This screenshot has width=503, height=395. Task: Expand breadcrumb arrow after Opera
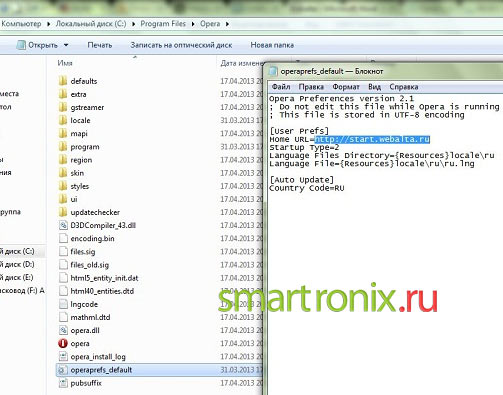227,24
